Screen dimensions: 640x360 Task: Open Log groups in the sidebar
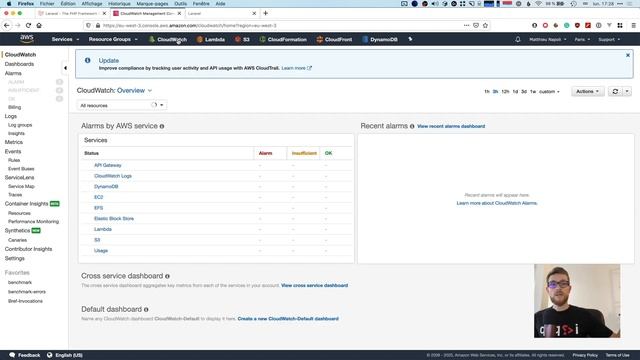[x=20, y=125]
